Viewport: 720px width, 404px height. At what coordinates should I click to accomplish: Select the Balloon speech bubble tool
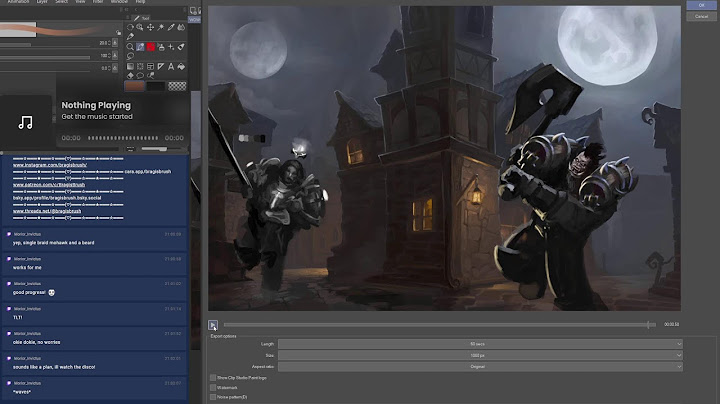(140, 76)
